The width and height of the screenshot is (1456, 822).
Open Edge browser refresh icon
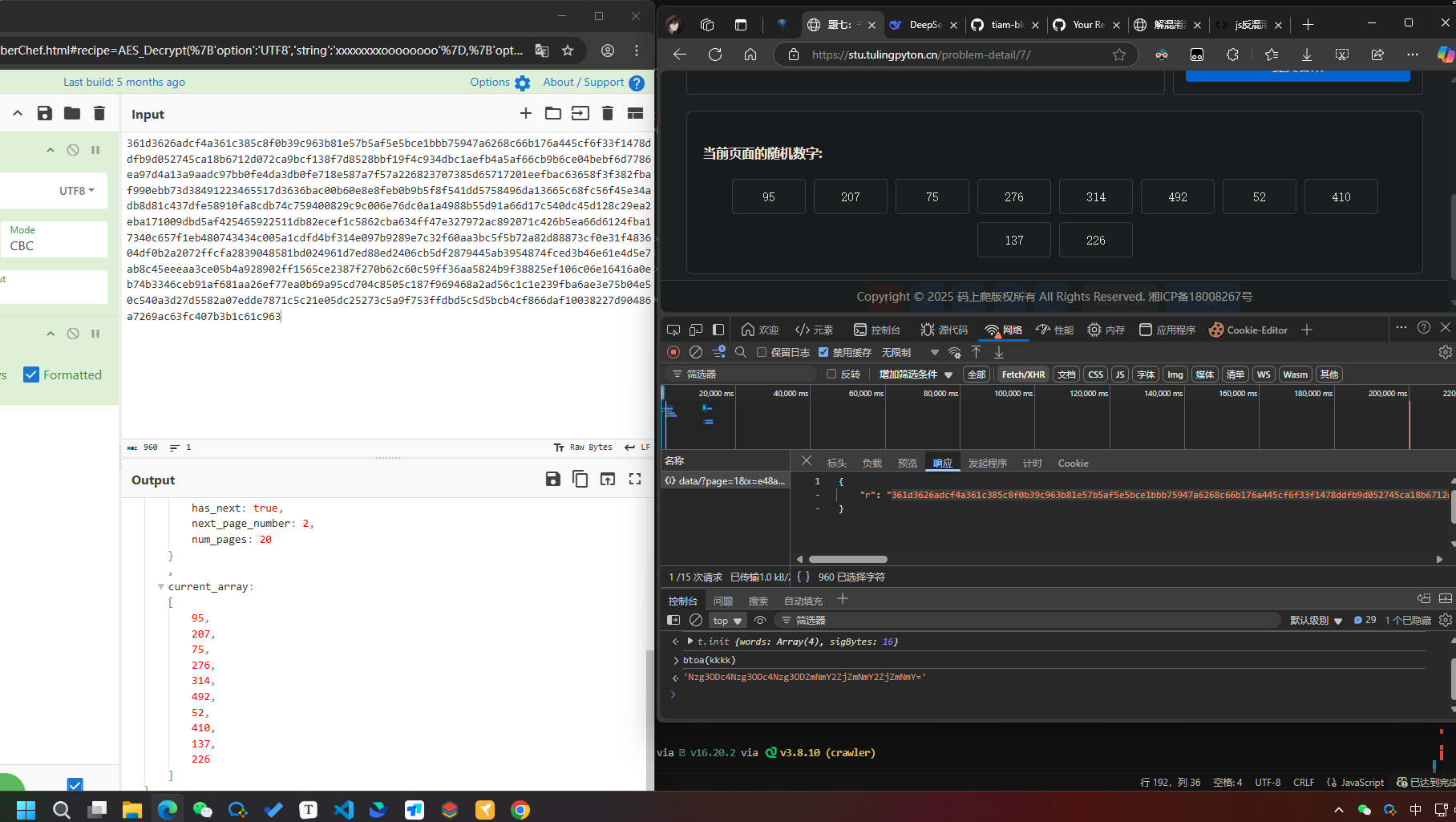(x=715, y=55)
